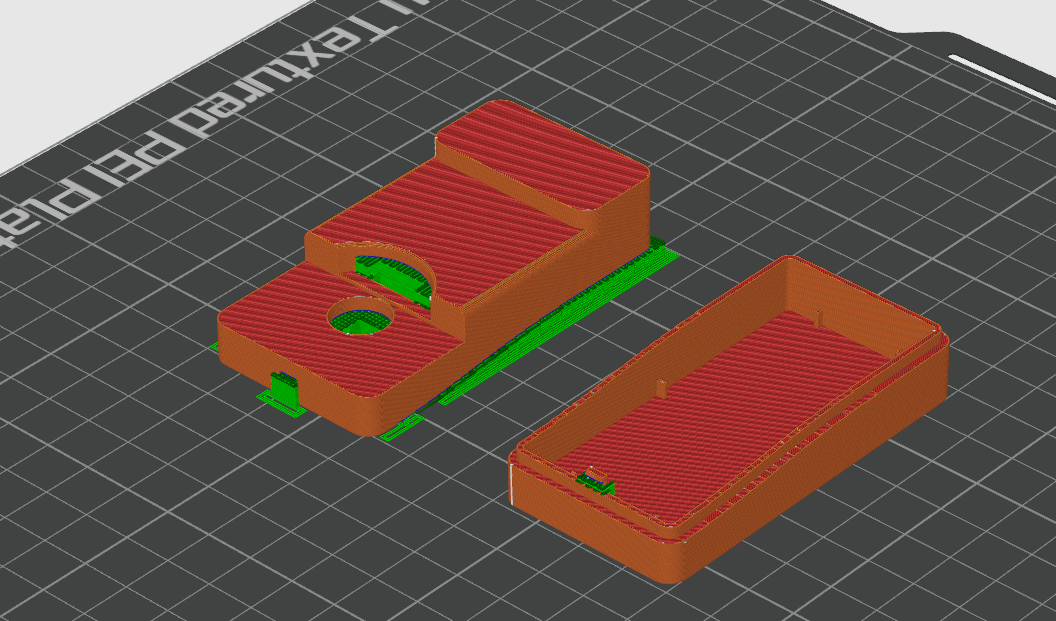The image size is (1056, 621).
Task: Click the circular hole in the left model
Action: [x=361, y=317]
